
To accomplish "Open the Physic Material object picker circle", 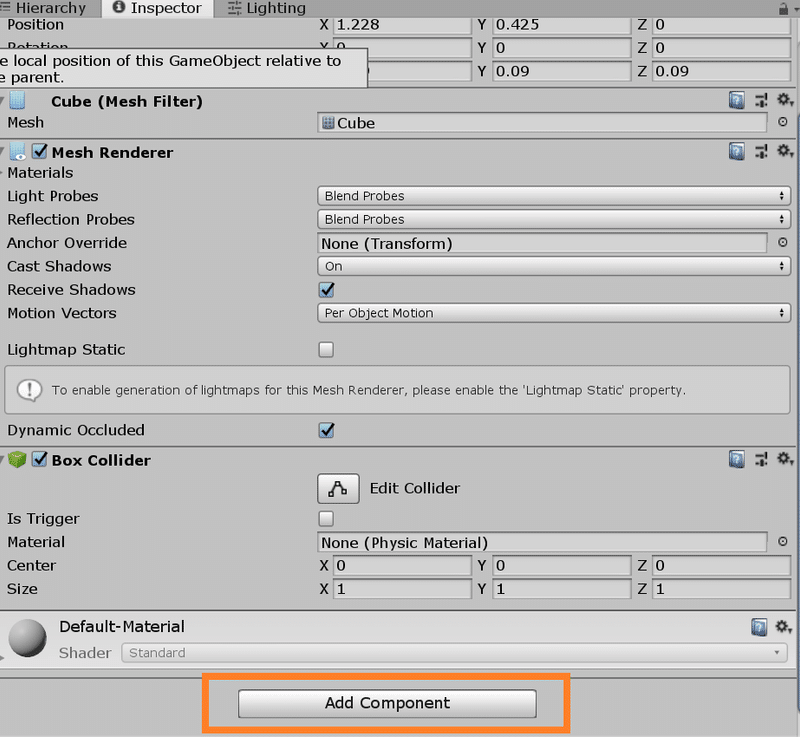I will [783, 541].
